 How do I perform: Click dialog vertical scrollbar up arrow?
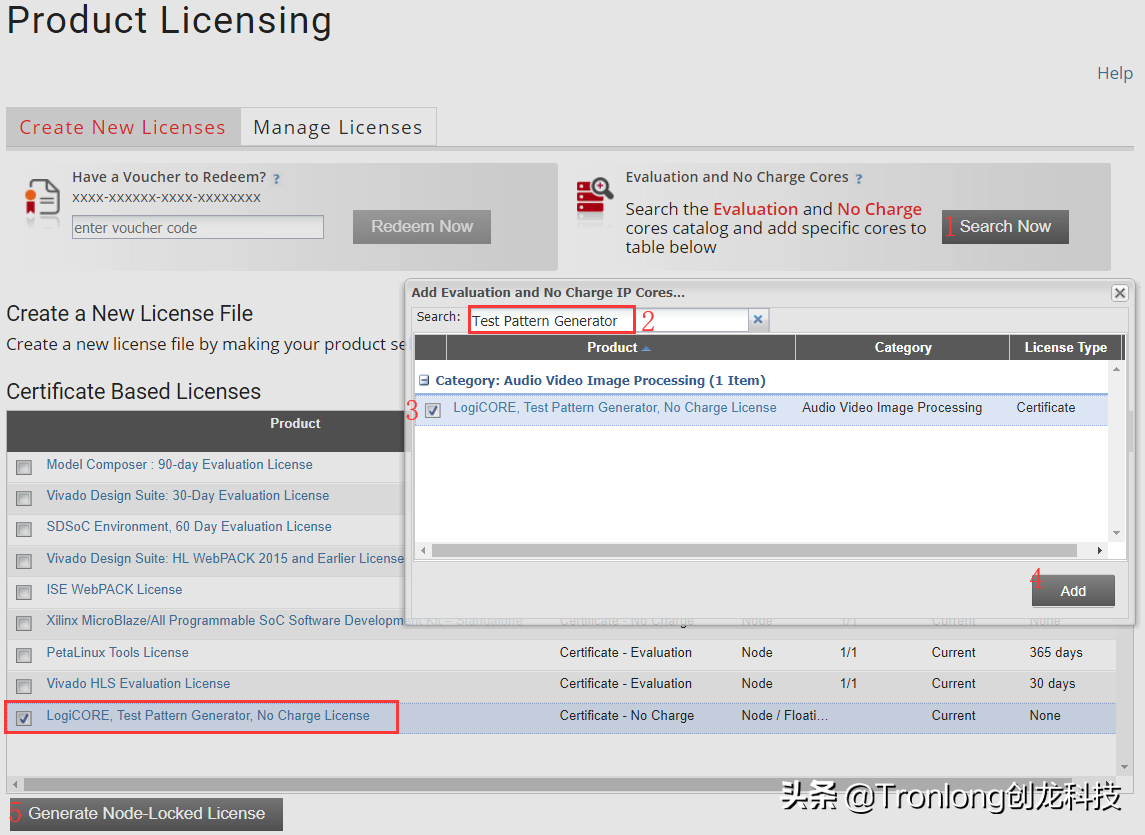pyautogui.click(x=1117, y=370)
